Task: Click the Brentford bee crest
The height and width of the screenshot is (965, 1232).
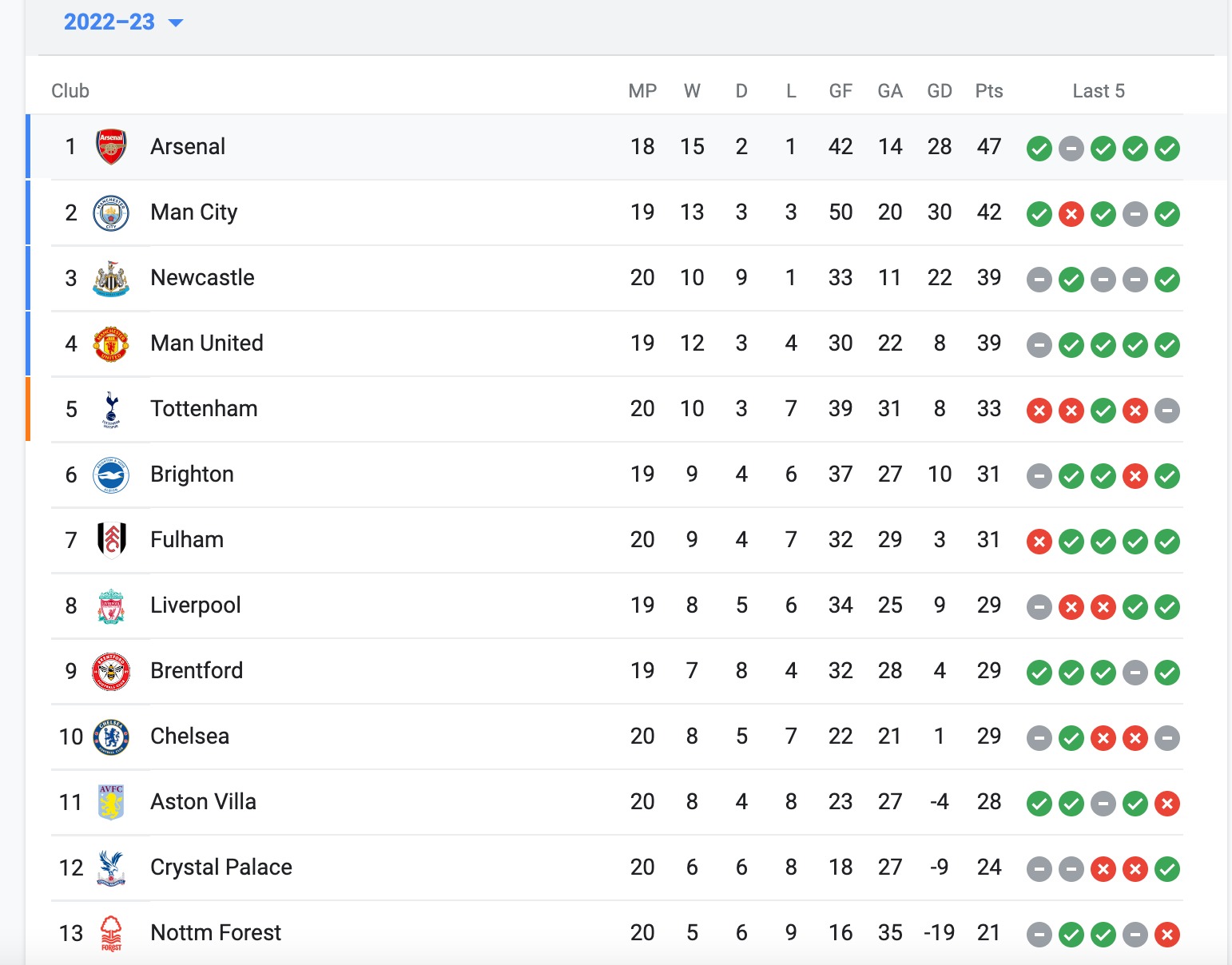Action: (x=111, y=671)
